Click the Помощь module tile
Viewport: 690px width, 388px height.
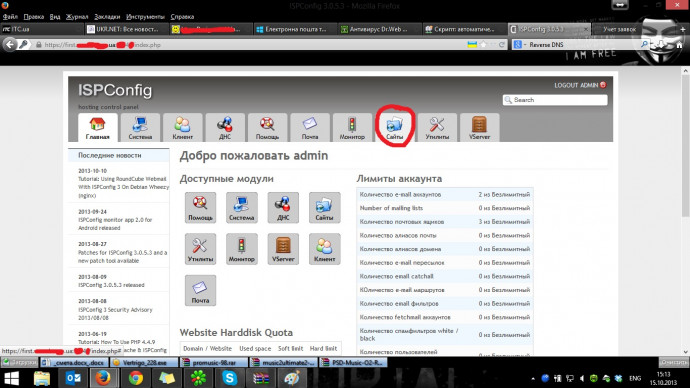200,208
